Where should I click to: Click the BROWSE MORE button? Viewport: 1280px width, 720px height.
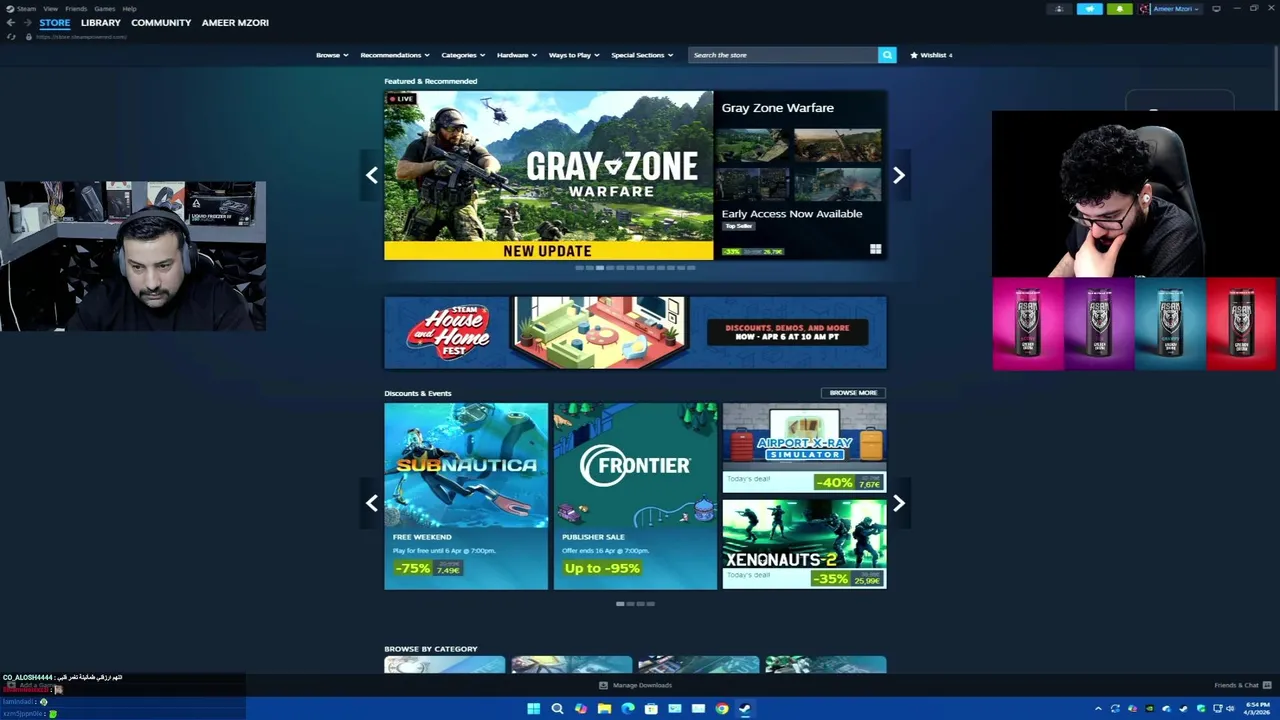coord(853,393)
